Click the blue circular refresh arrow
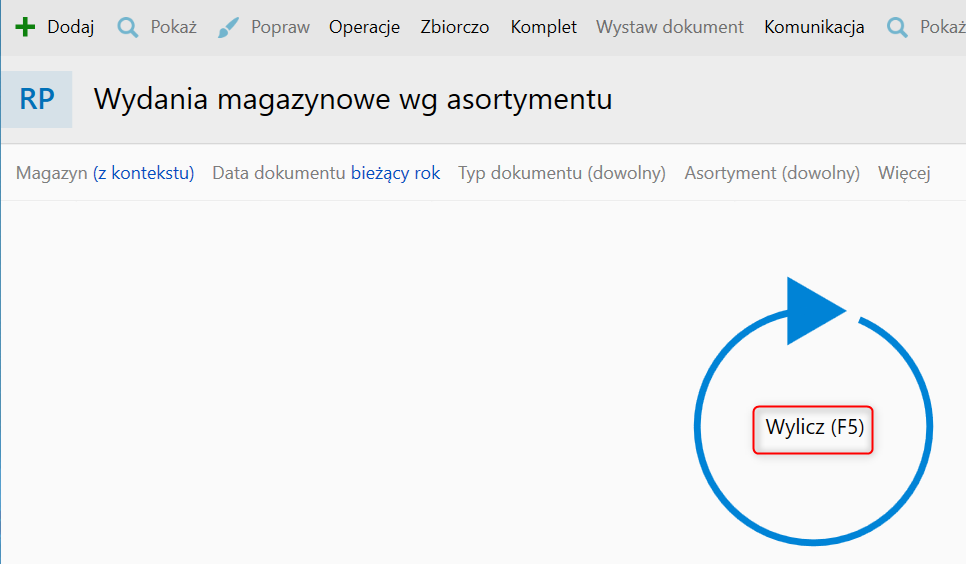 coord(812,412)
